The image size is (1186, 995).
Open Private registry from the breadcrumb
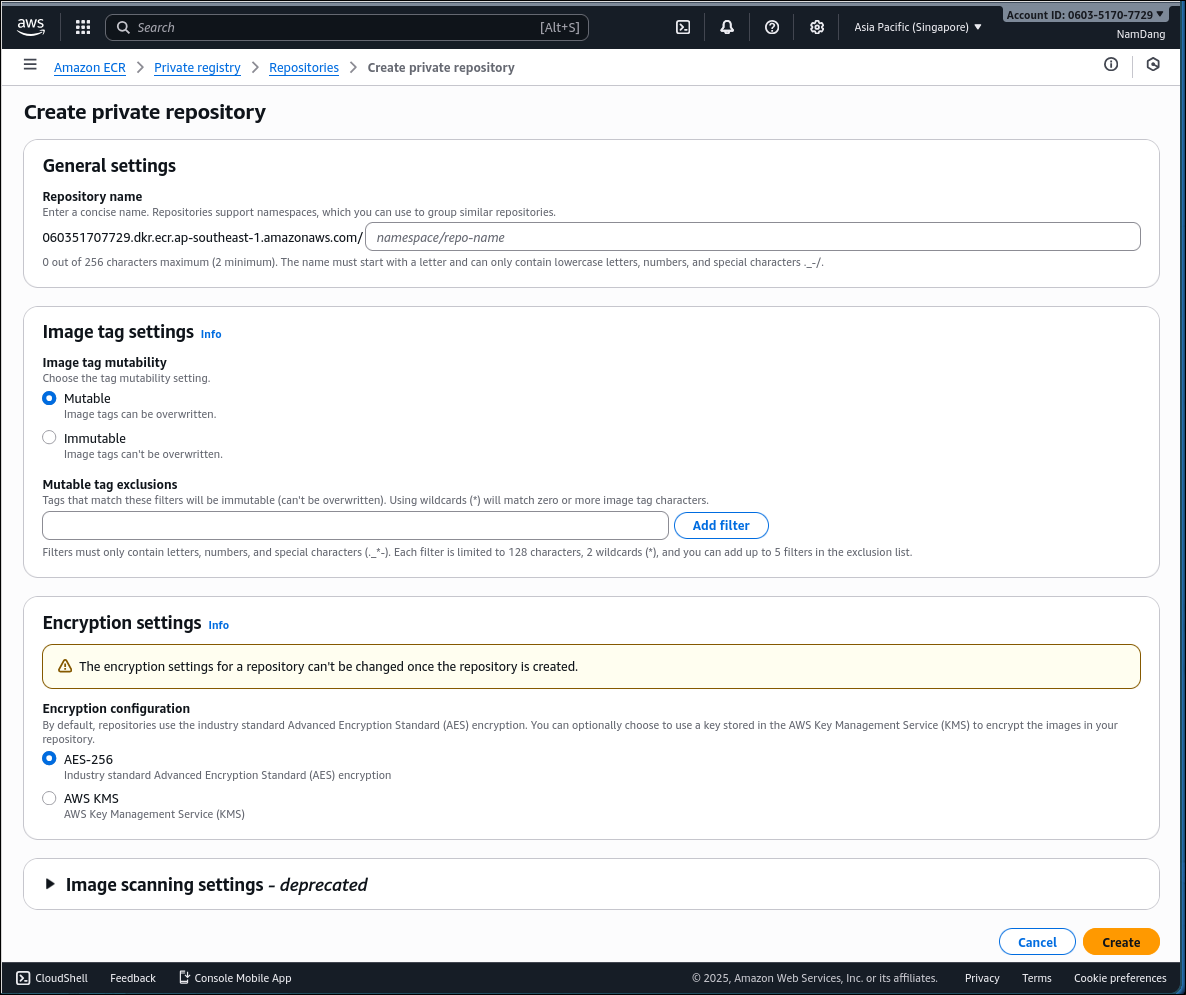(197, 67)
